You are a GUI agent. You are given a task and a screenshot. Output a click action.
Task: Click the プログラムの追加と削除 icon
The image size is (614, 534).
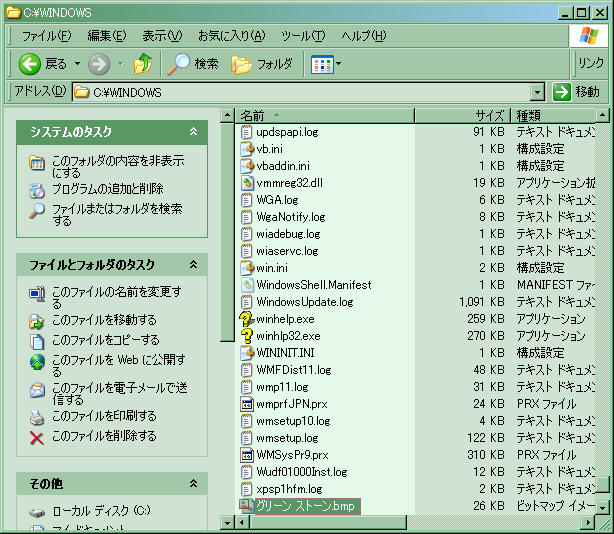pyautogui.click(x=37, y=191)
